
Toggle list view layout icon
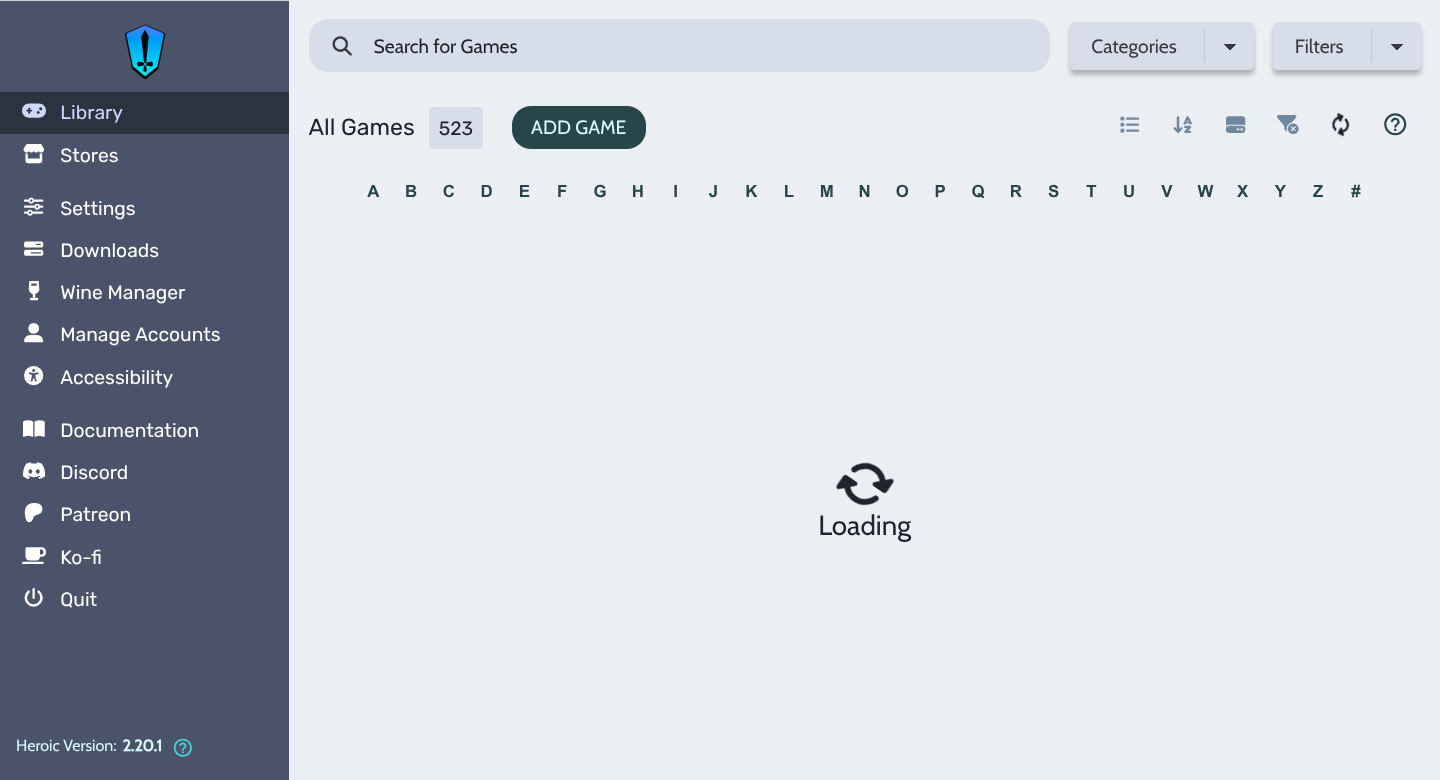[x=1130, y=125]
